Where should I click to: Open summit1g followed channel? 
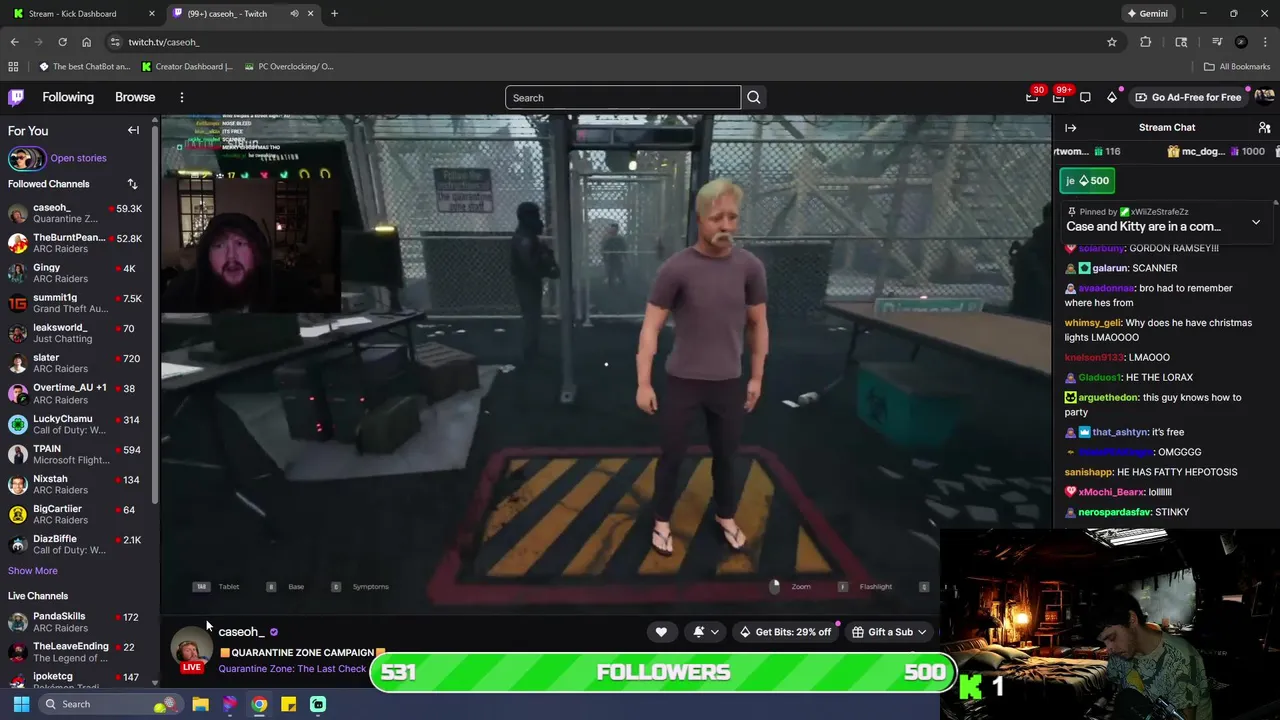point(78,303)
